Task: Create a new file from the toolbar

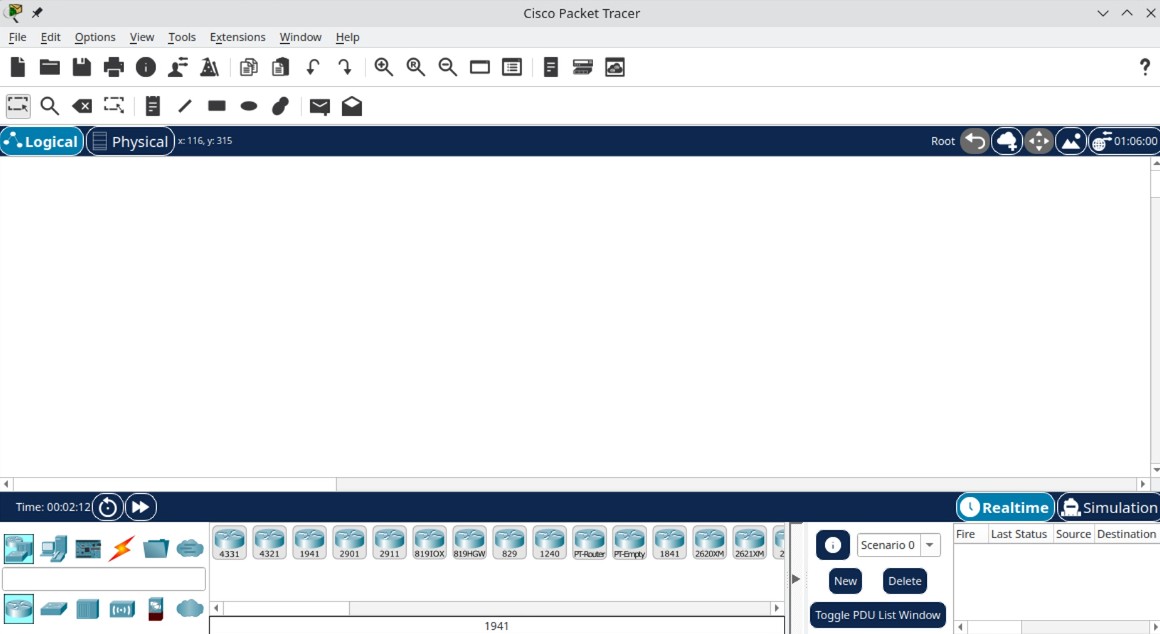Action: click(x=18, y=67)
